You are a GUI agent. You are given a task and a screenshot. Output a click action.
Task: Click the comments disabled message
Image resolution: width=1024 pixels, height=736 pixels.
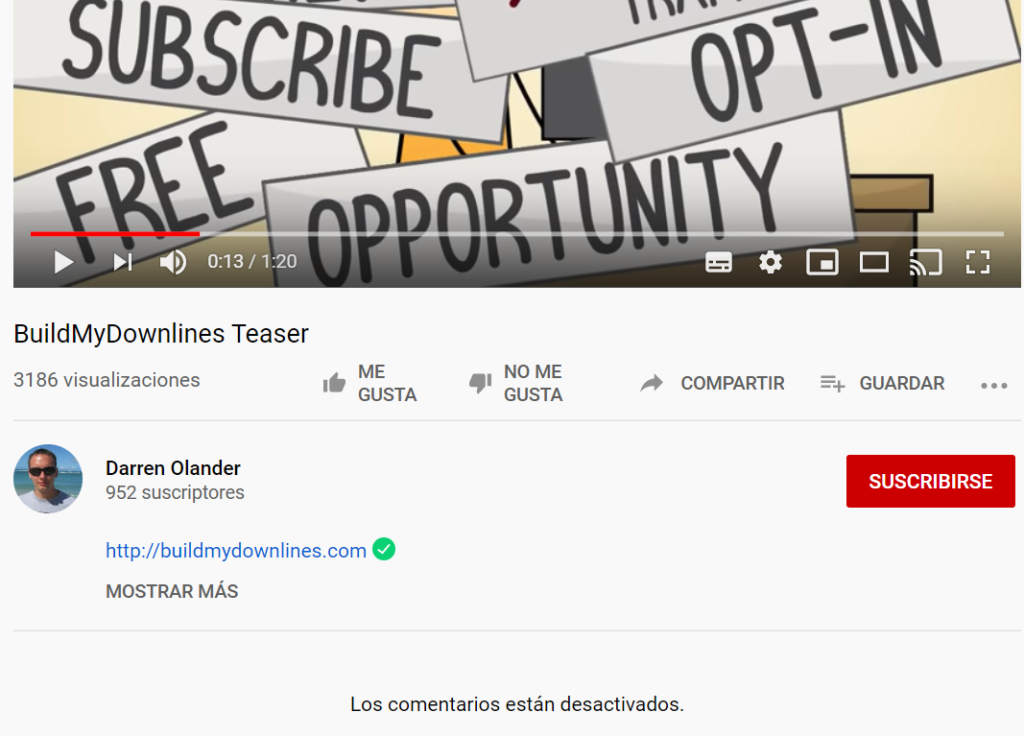pyautogui.click(x=517, y=704)
